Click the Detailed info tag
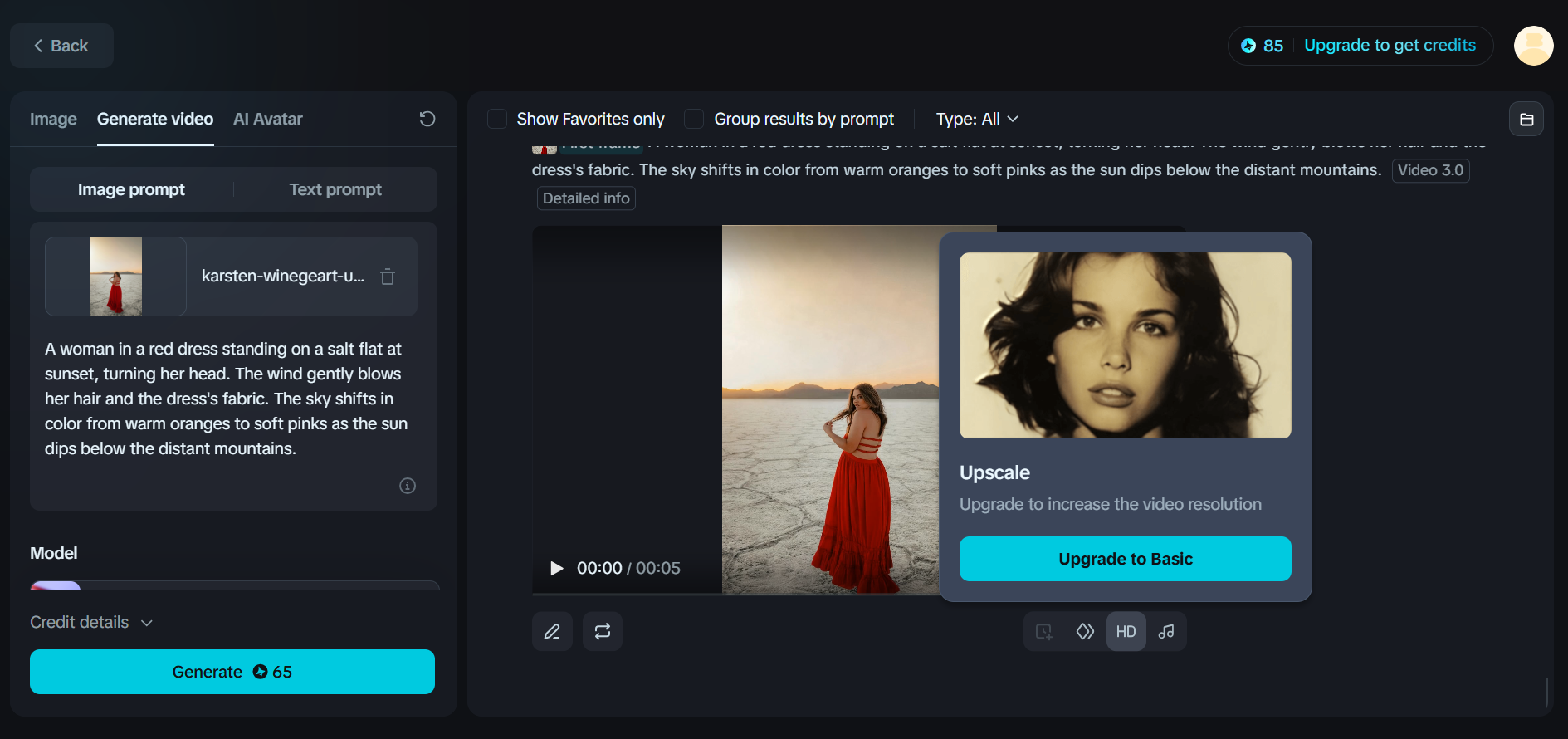 586,198
